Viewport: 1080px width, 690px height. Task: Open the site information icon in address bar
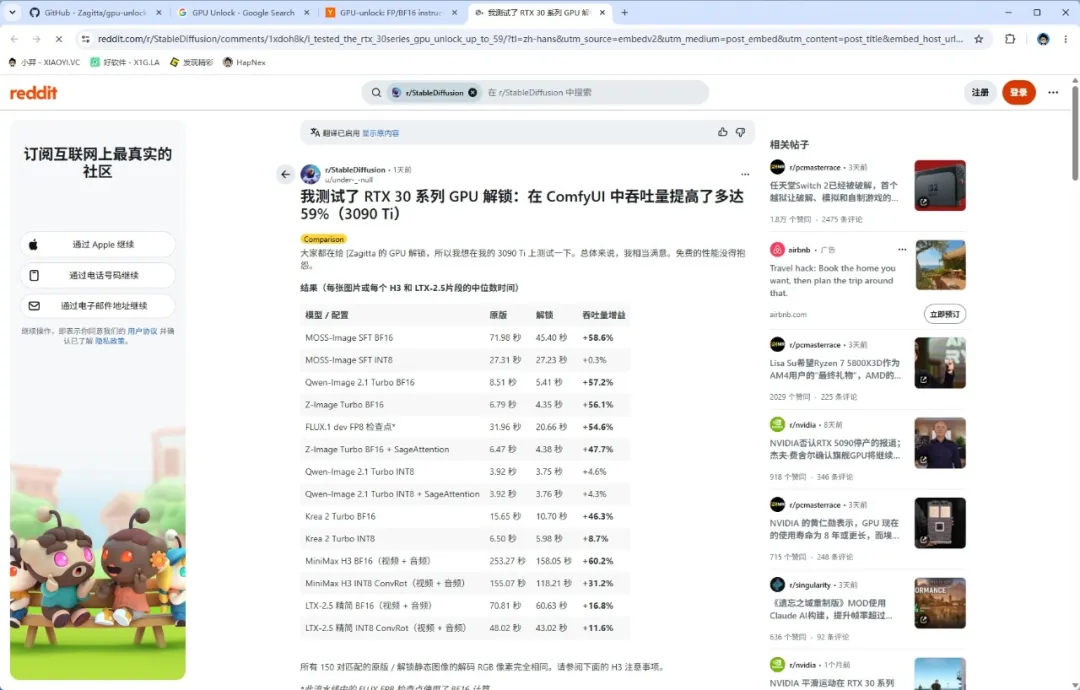point(85,39)
